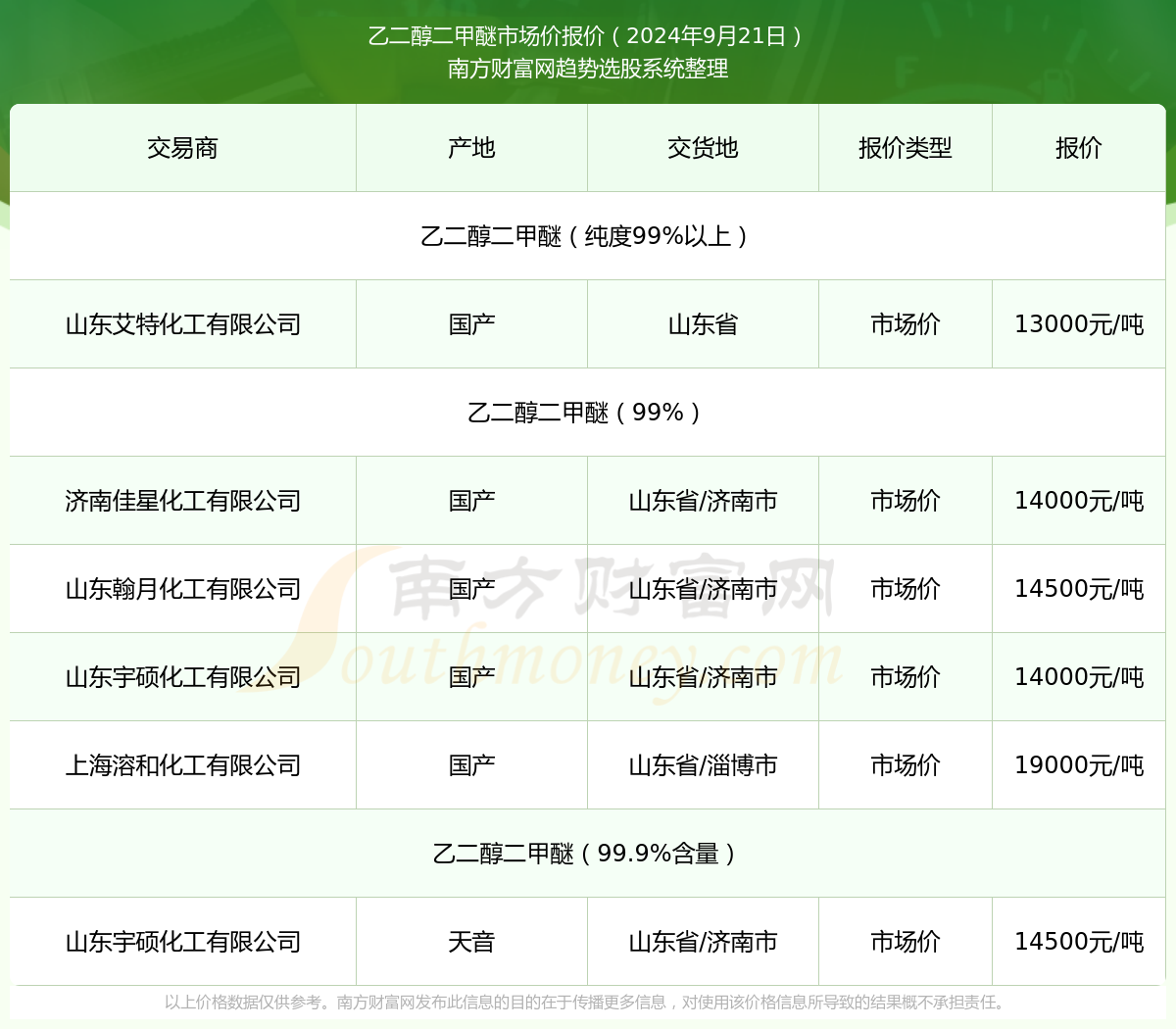Select the 13000元/吨 price cell
The image size is (1176, 1029).
pos(1078,324)
